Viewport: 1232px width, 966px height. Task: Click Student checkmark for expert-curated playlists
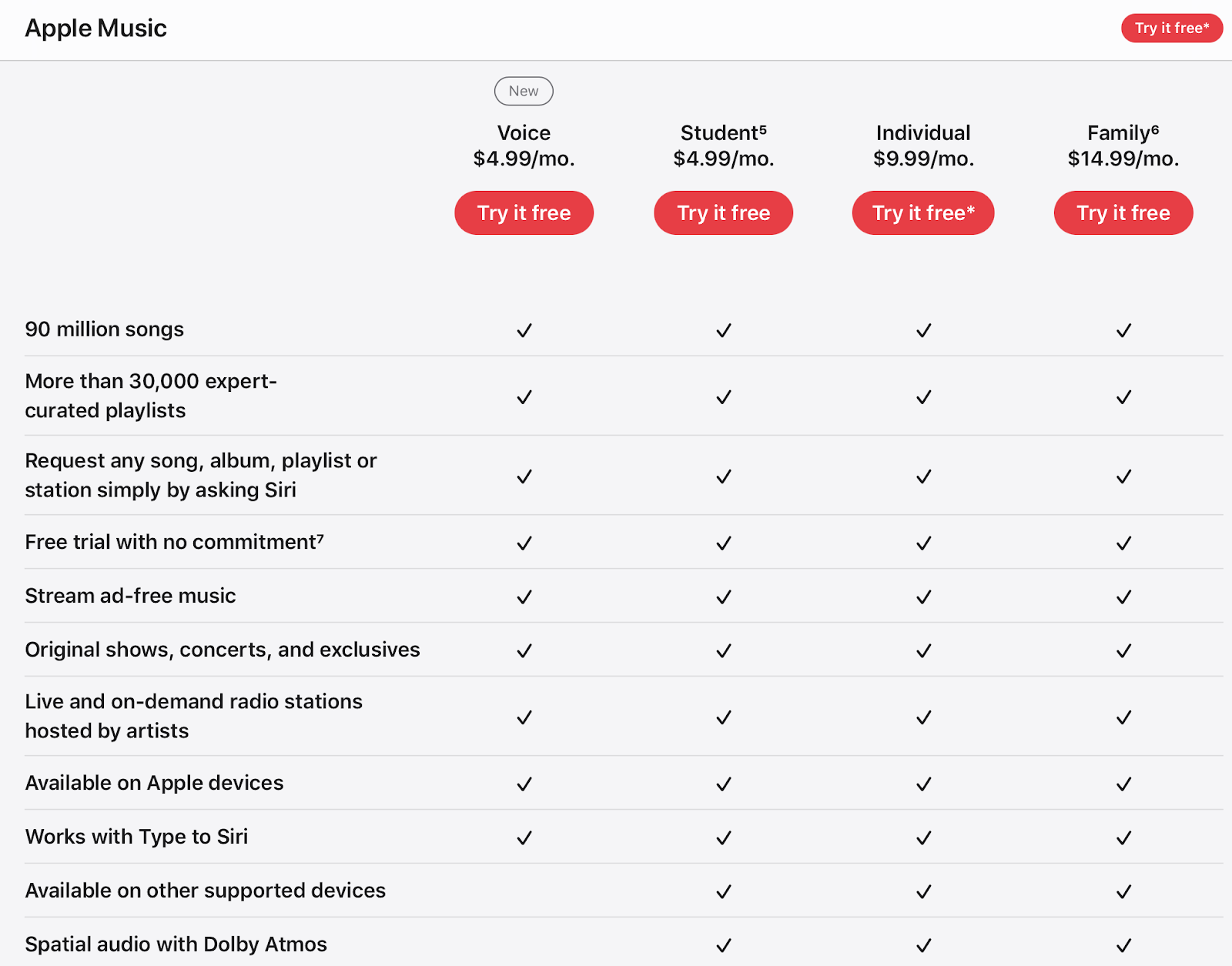(724, 397)
